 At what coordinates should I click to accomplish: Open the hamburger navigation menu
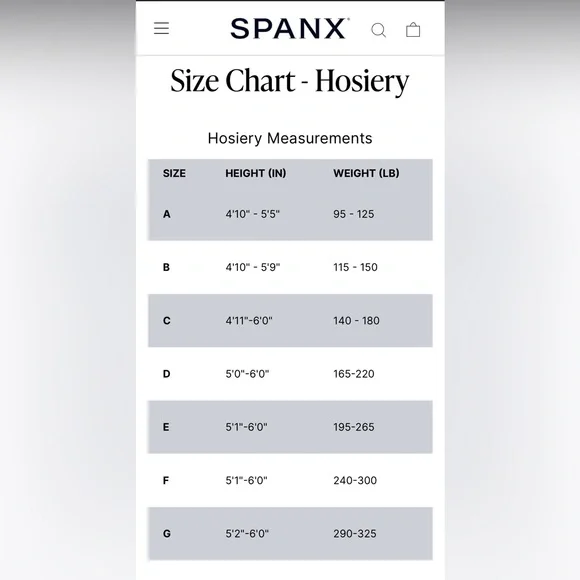[162, 28]
